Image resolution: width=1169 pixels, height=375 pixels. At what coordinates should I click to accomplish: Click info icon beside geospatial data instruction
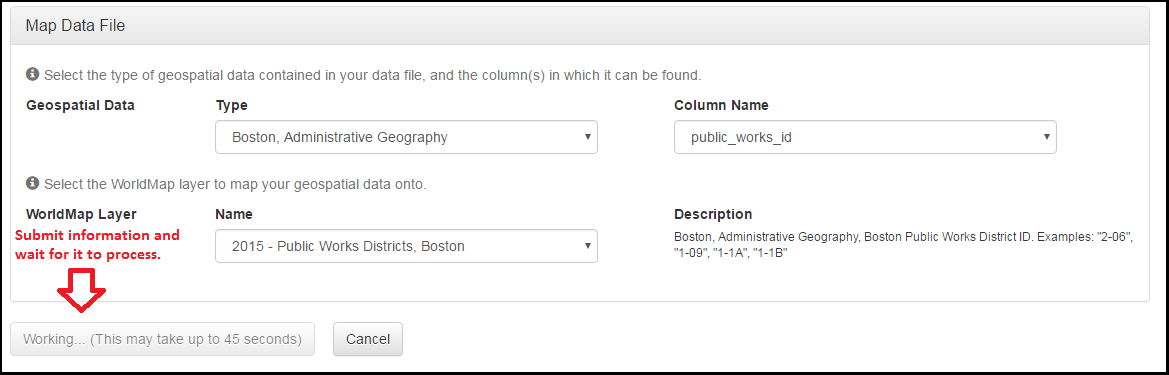click(32, 75)
